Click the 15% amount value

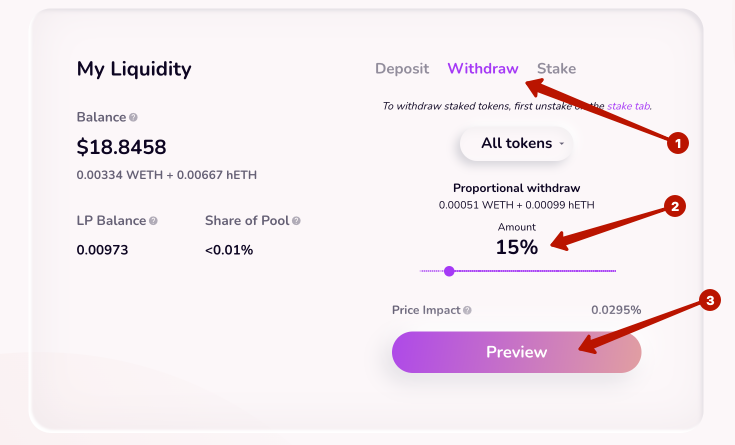[x=516, y=247]
